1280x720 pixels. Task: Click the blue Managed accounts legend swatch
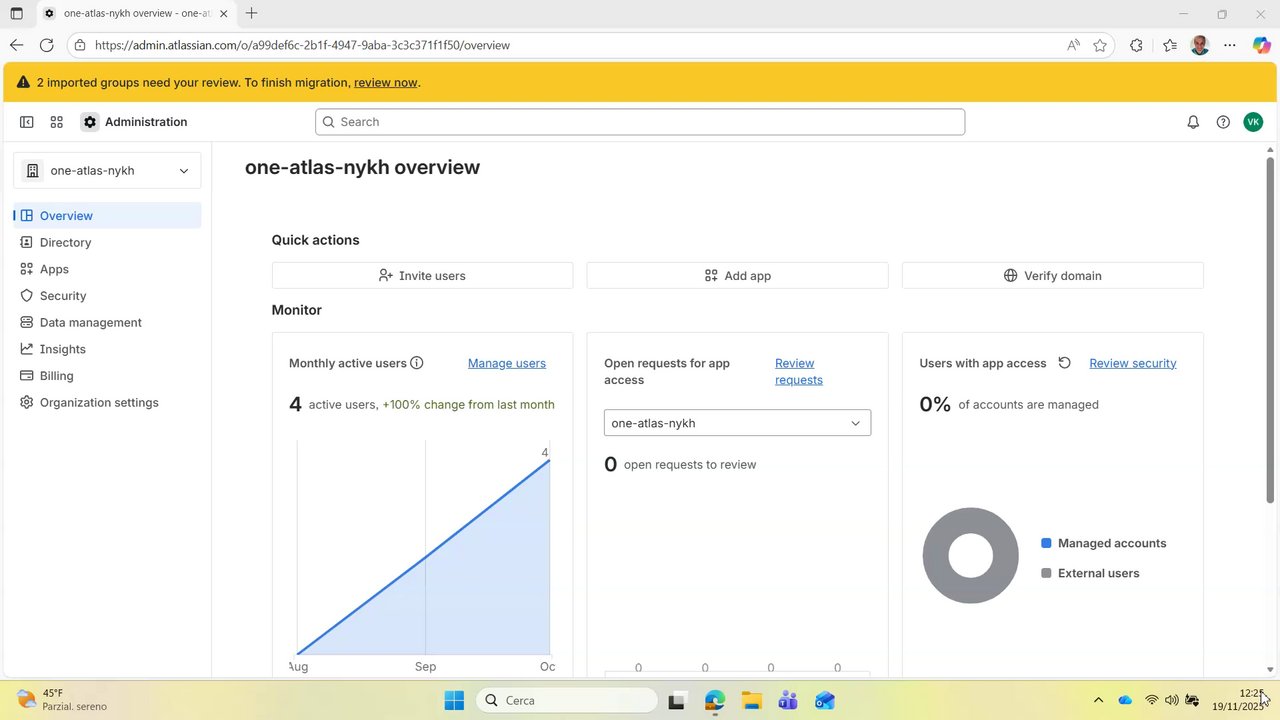click(1046, 543)
